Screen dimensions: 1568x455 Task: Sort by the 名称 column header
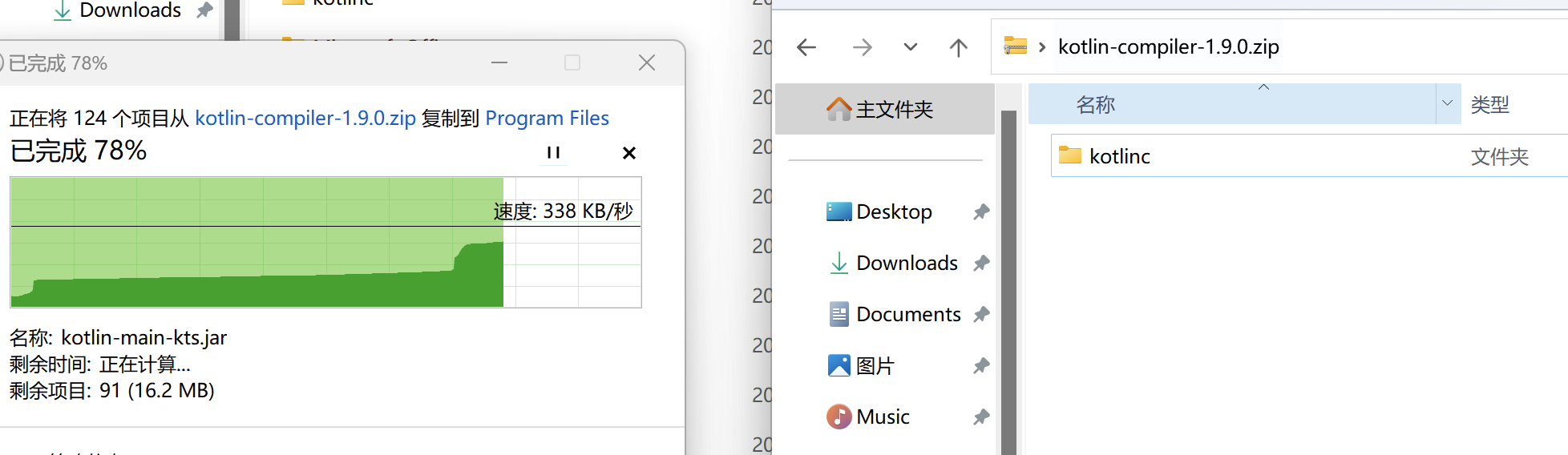[x=1232, y=104]
